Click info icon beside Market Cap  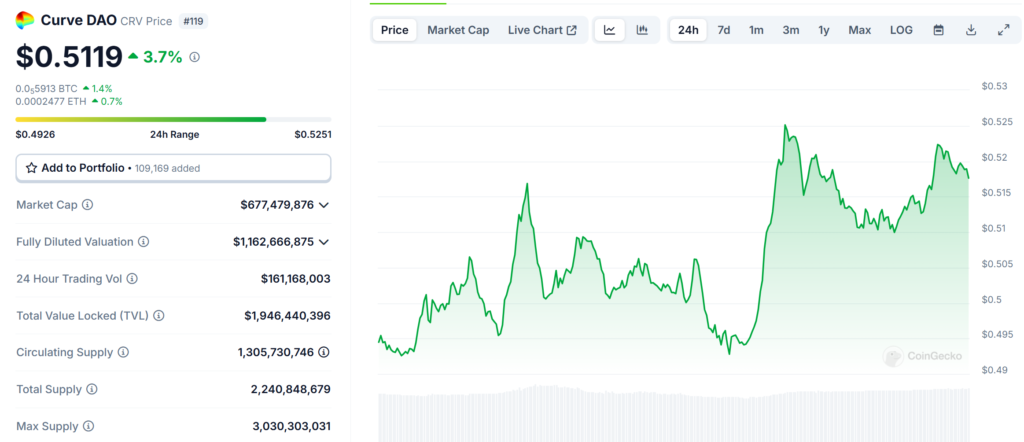pyautogui.click(x=87, y=205)
